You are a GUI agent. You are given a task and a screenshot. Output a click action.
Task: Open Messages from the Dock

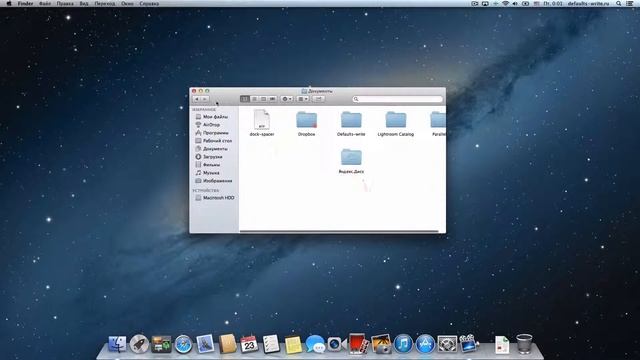(315, 344)
